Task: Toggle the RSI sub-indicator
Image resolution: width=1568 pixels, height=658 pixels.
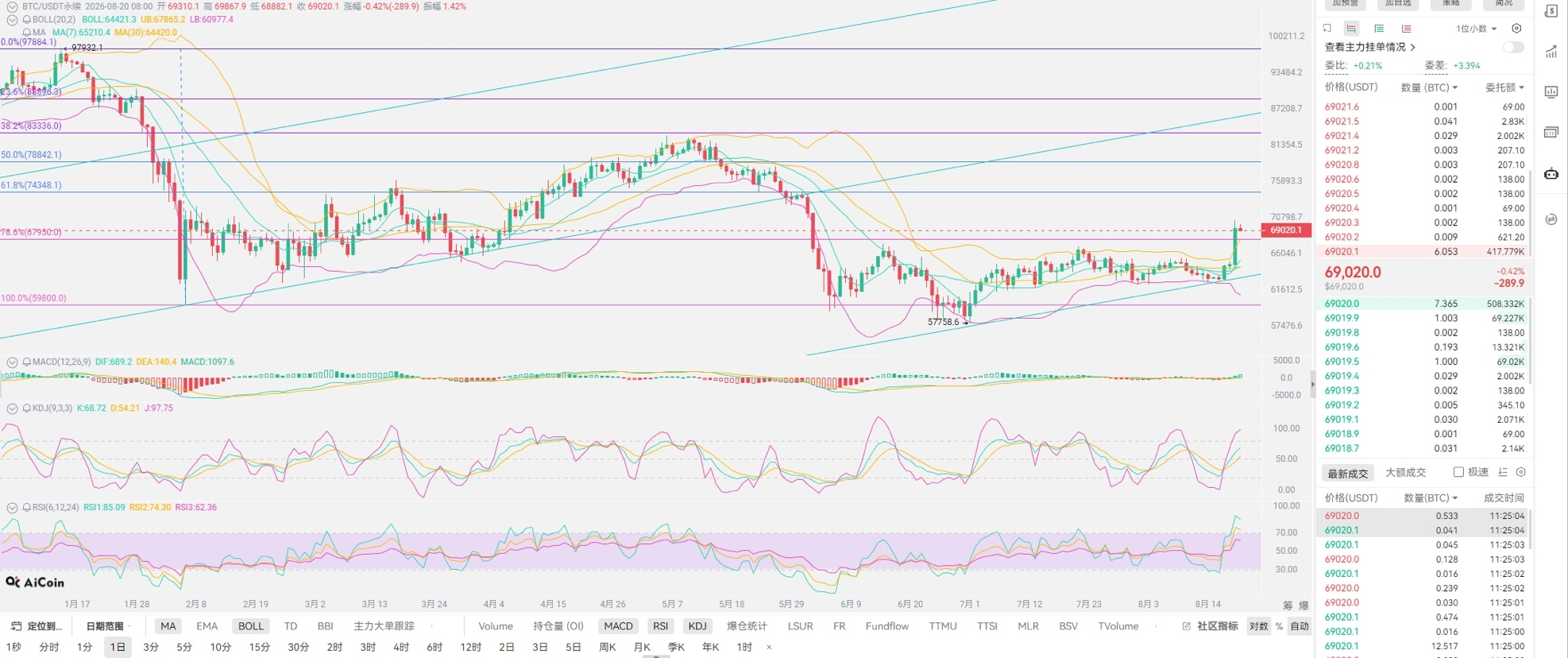Action: coord(660,626)
